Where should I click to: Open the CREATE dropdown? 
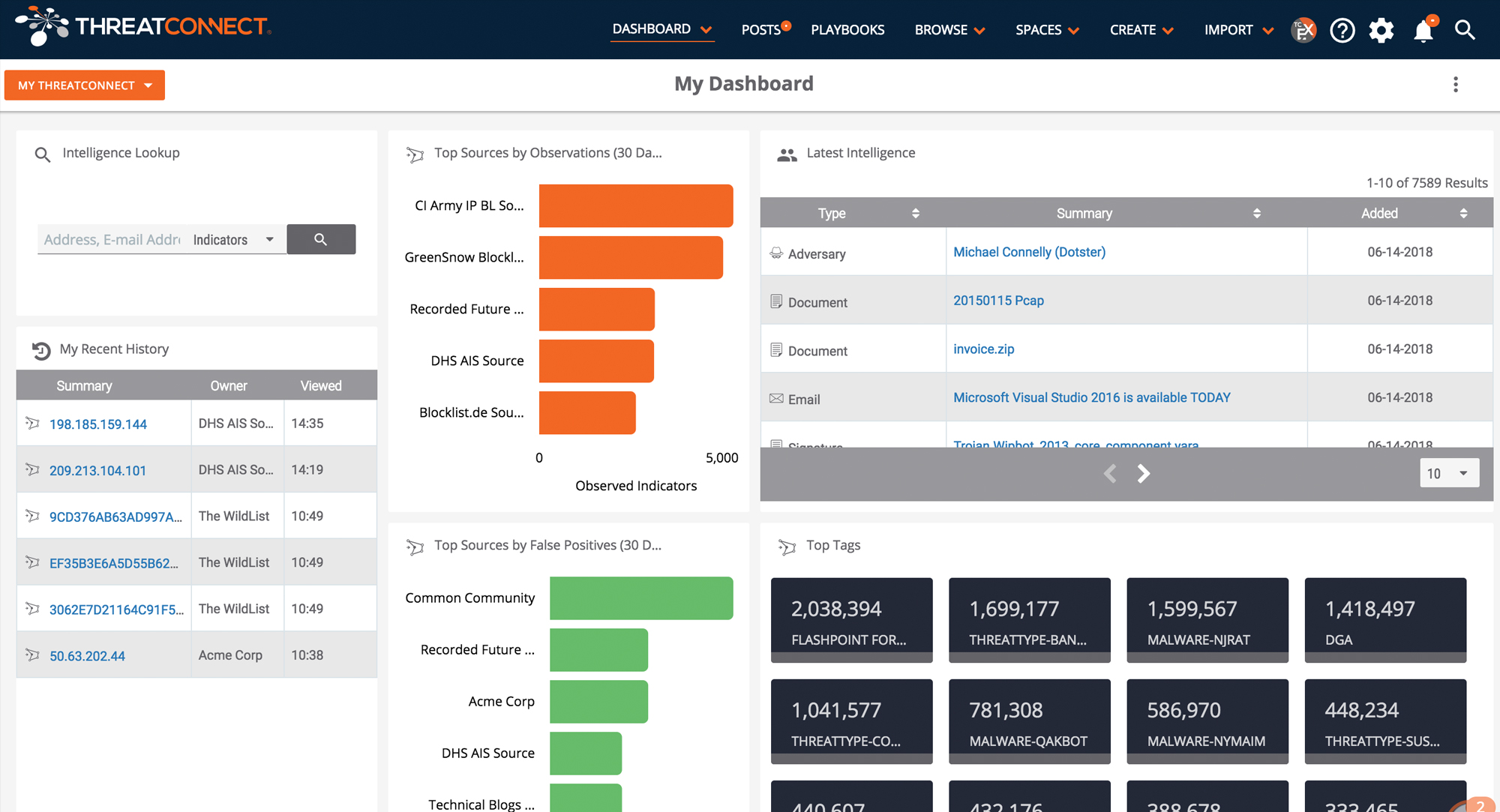[x=1141, y=30]
